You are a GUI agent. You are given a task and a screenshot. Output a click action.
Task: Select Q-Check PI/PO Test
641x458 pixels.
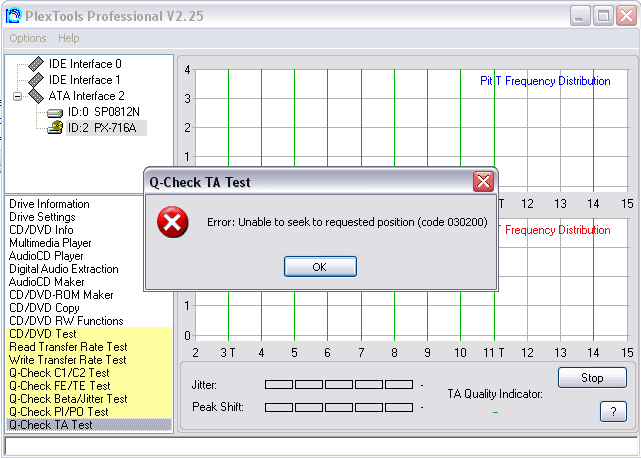89,412
